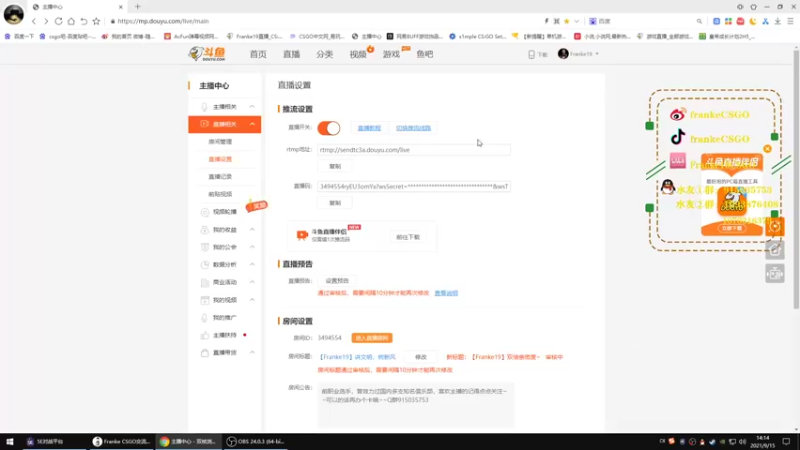Screen dimensions: 800x450
Task: Click the orange download button in the Douyu ad
Action: point(732,228)
